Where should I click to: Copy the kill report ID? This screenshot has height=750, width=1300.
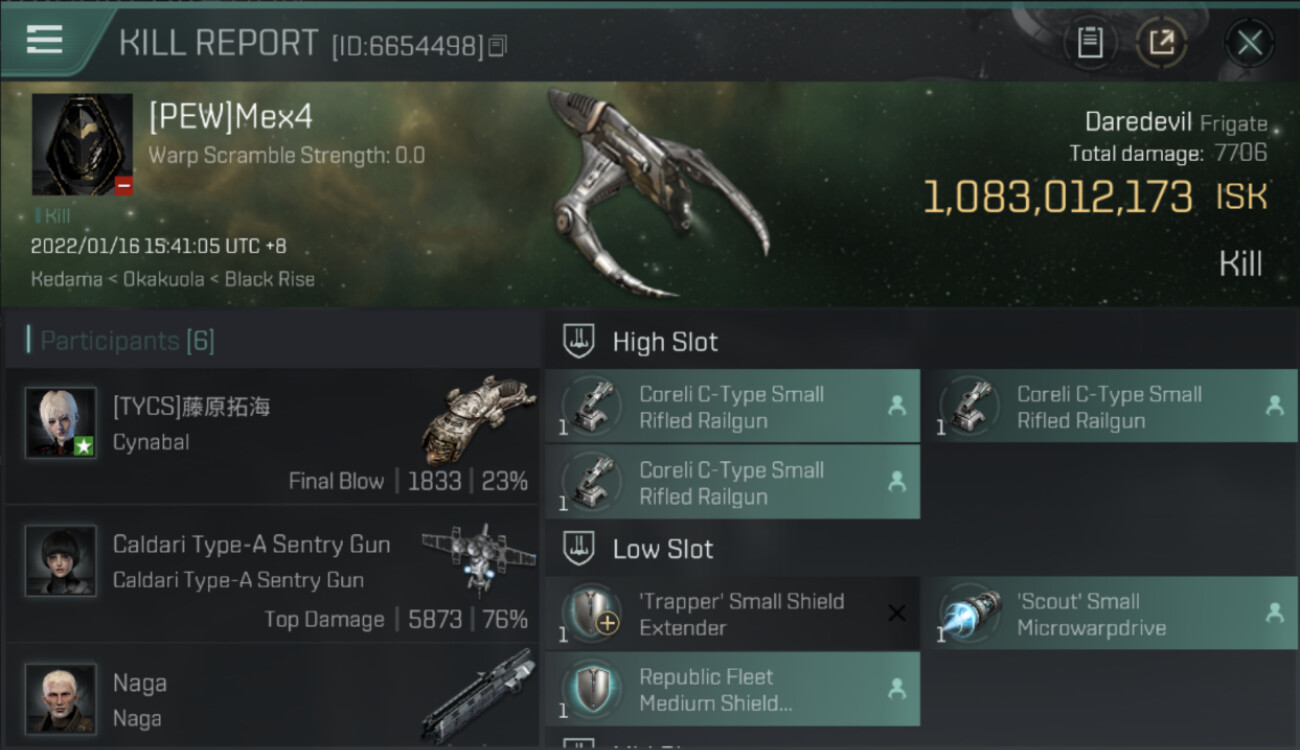pos(498,45)
